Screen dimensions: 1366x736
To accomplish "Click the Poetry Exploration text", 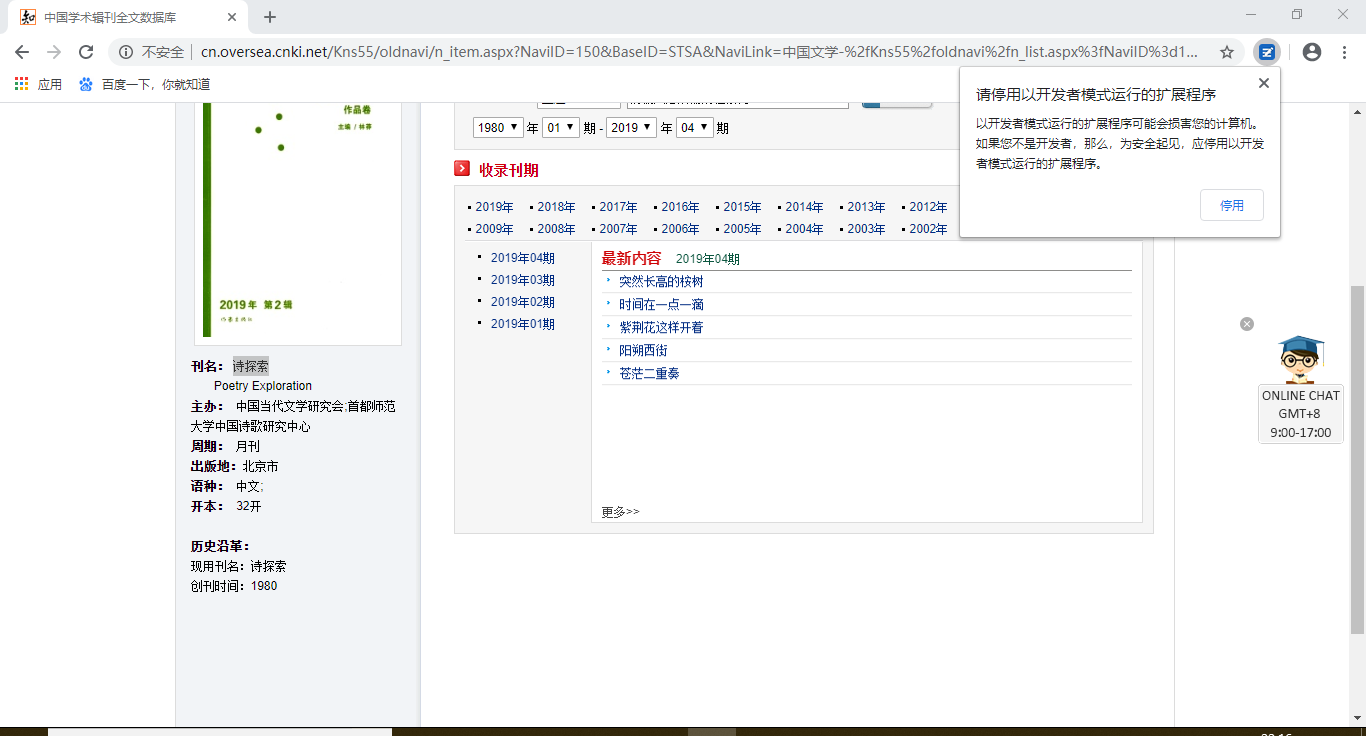I will tap(263, 386).
